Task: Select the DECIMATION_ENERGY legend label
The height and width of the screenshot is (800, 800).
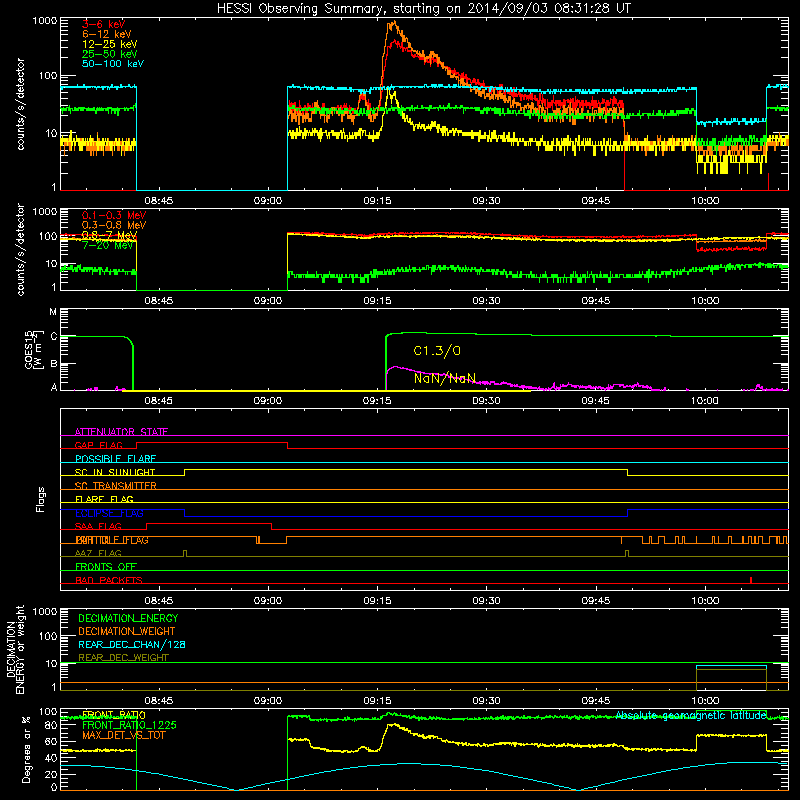Action: tap(128, 618)
